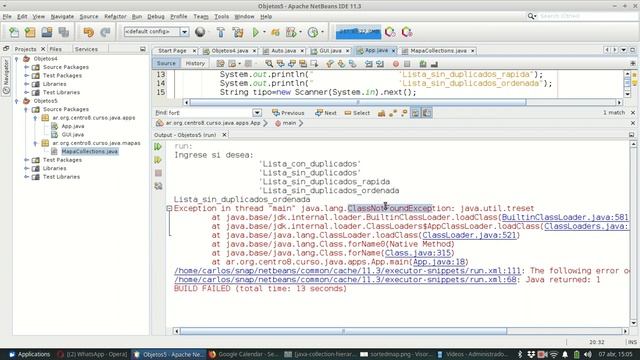Switch to the GUI.java editor tab
Screen dimensions: 640x360
click(330, 51)
